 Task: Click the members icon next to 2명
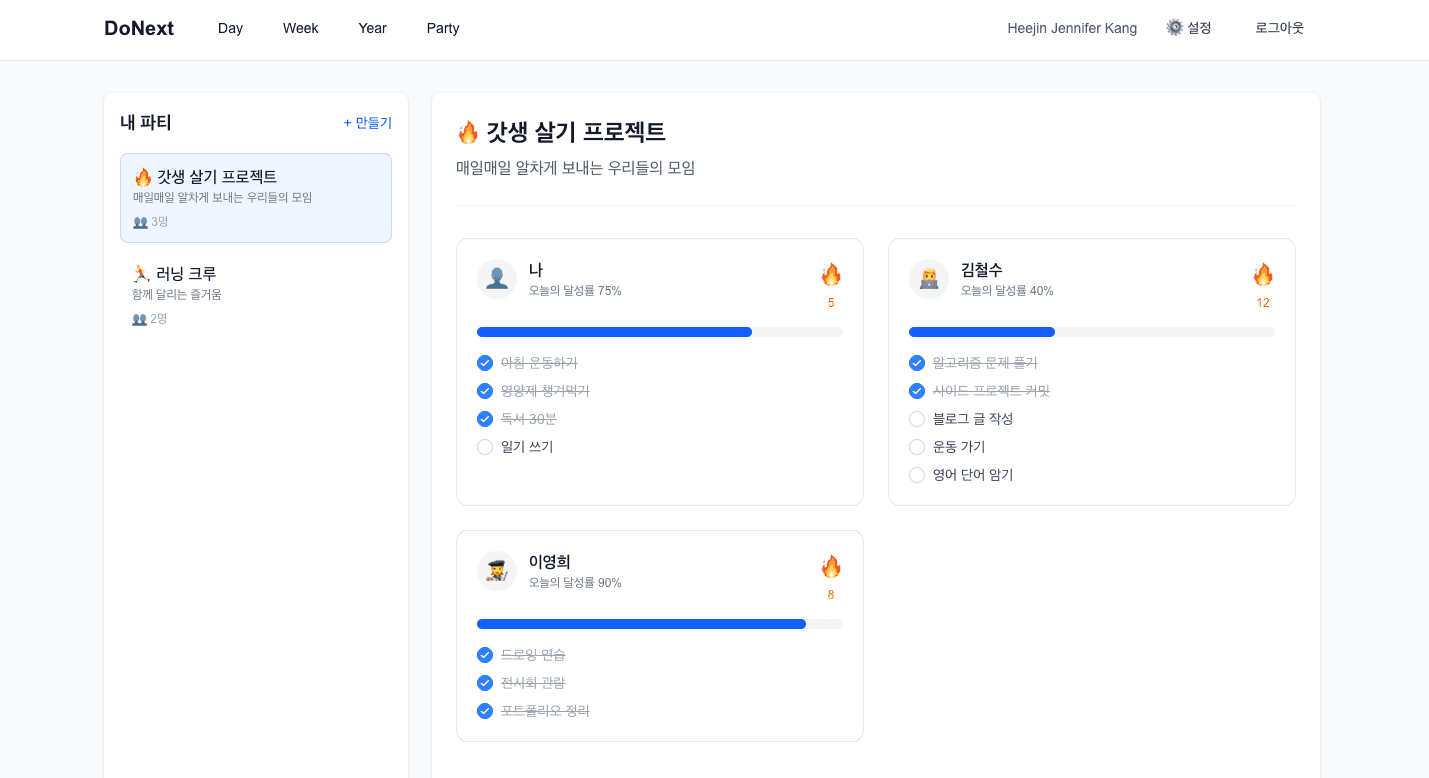pyautogui.click(x=139, y=319)
